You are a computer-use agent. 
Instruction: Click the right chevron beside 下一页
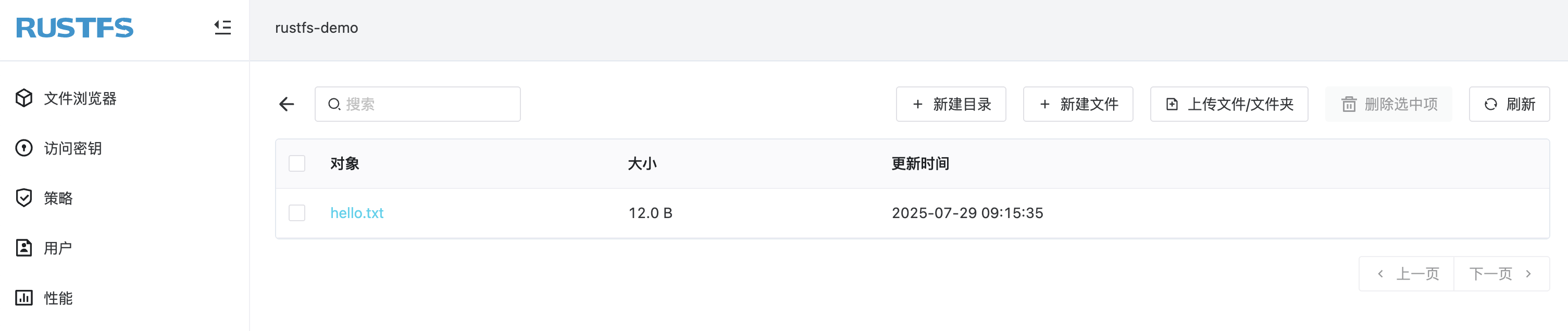(x=1529, y=273)
